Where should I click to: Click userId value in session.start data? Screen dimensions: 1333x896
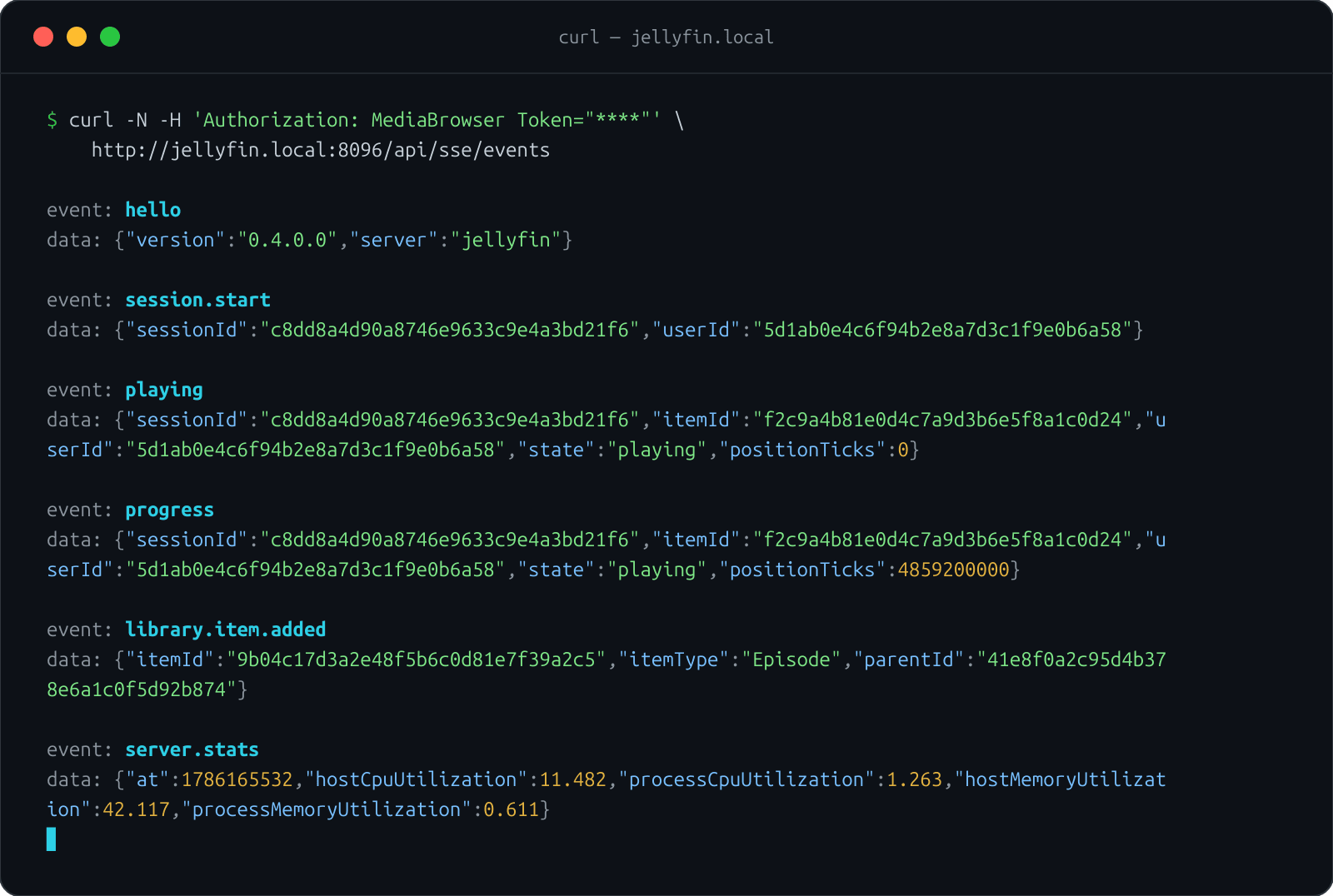[x=943, y=330]
